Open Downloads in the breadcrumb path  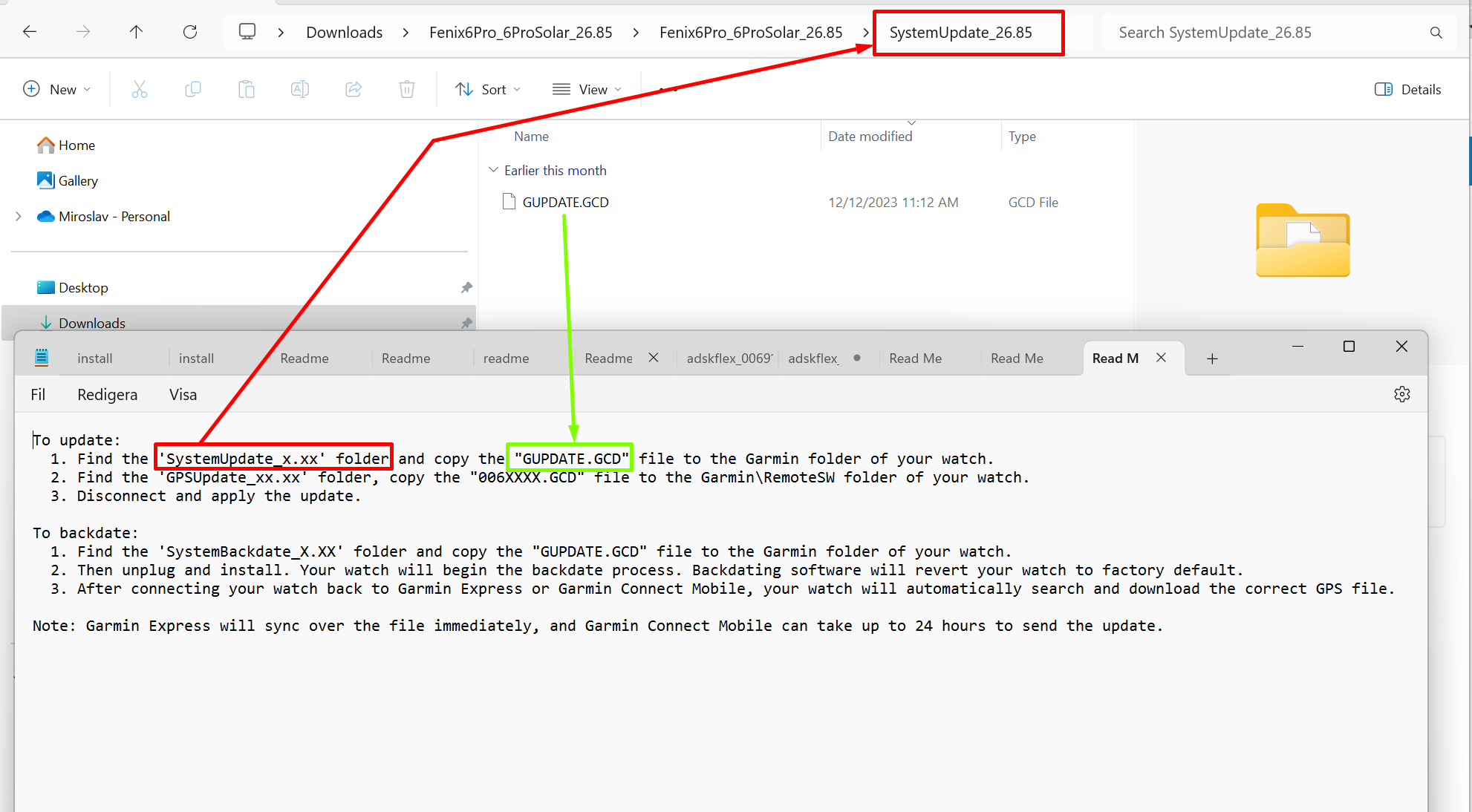(345, 33)
